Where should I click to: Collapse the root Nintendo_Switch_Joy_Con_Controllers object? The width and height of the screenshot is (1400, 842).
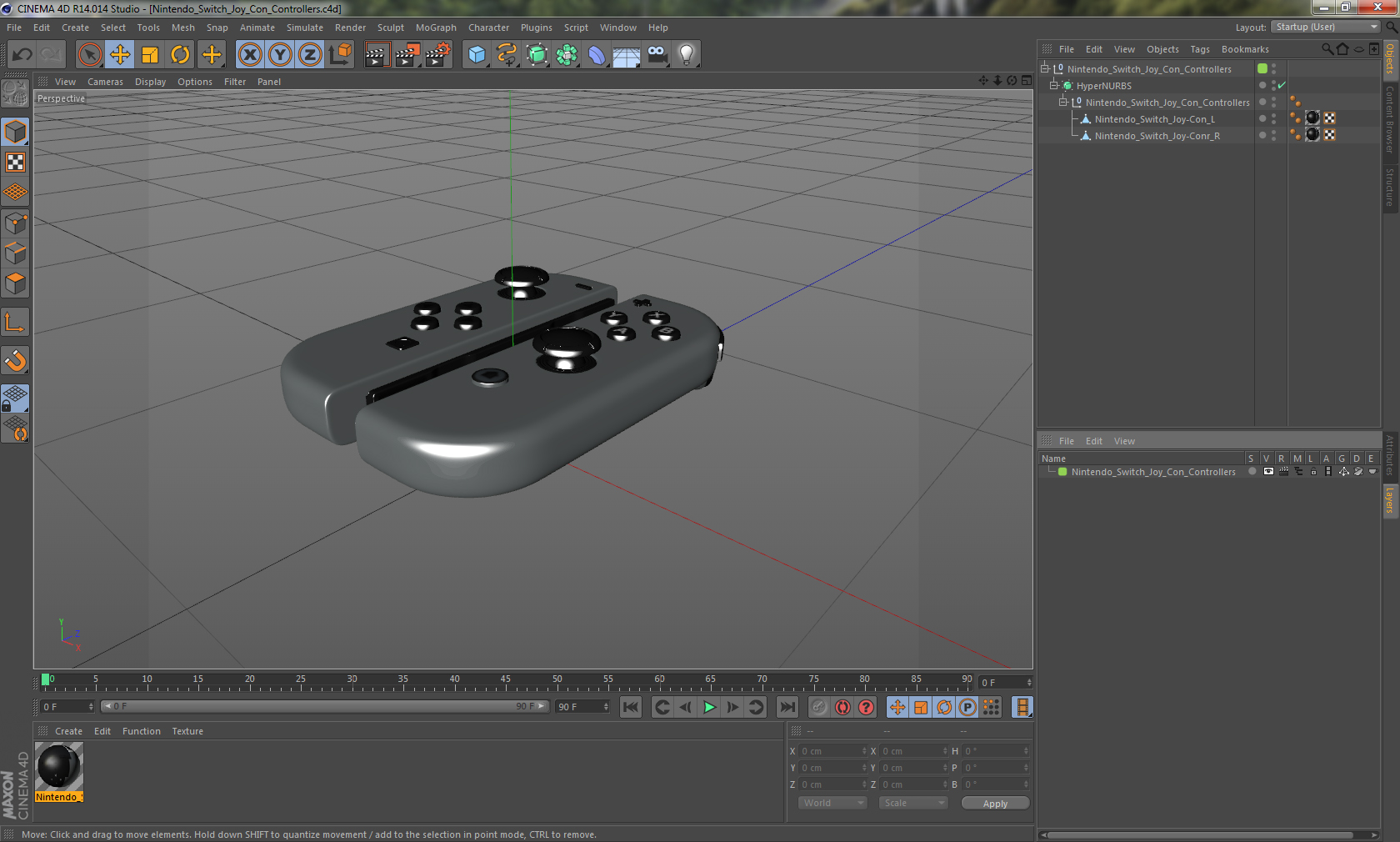1045,69
